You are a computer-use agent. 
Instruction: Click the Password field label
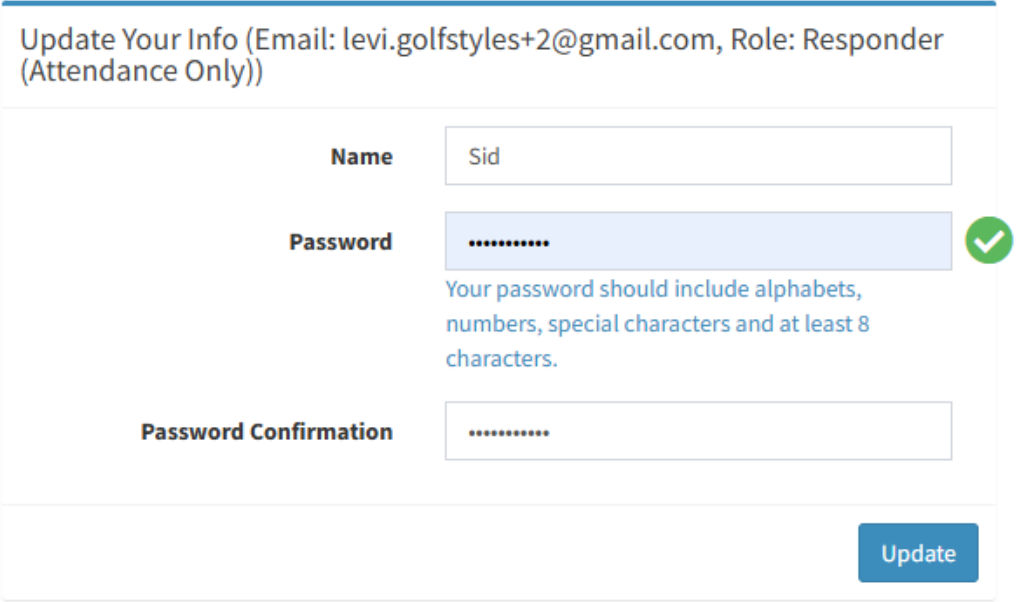pyautogui.click(x=340, y=242)
